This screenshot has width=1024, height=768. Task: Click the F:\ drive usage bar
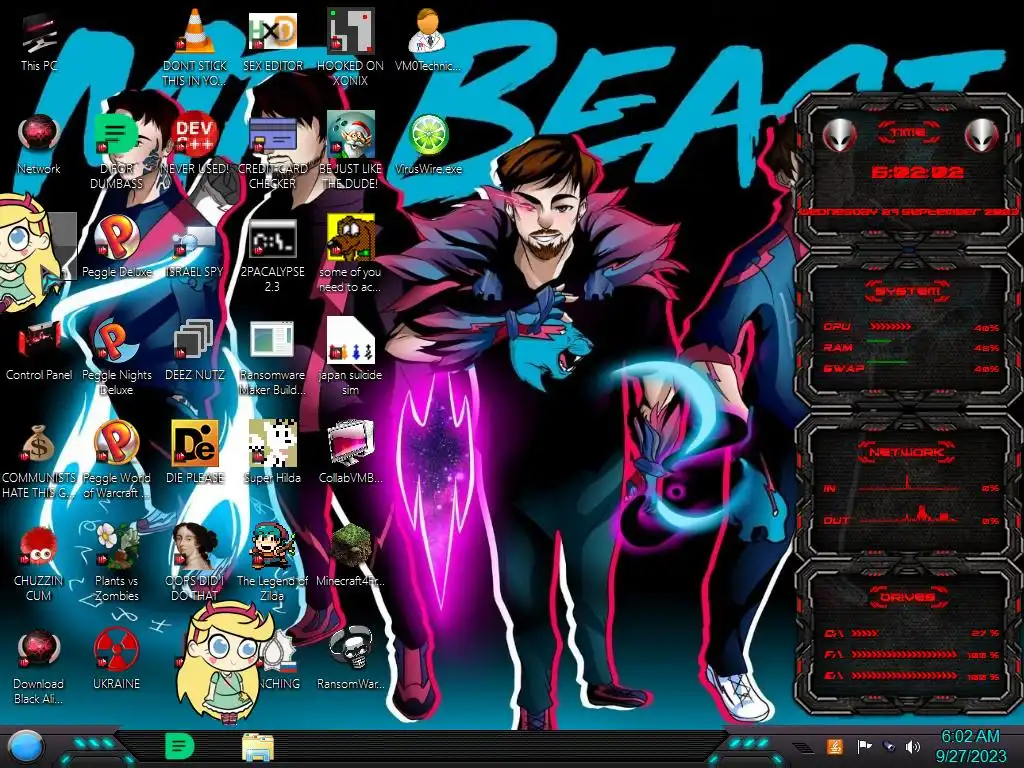[x=904, y=654]
